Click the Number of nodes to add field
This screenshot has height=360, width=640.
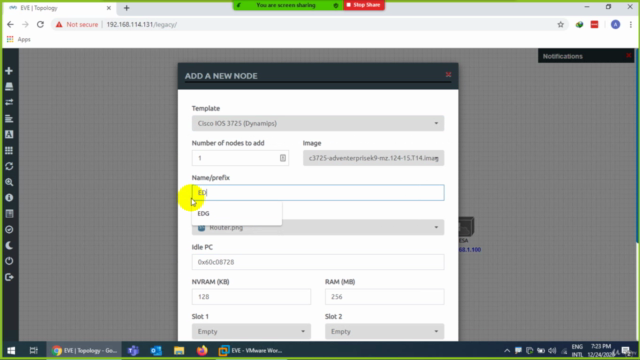pos(240,158)
